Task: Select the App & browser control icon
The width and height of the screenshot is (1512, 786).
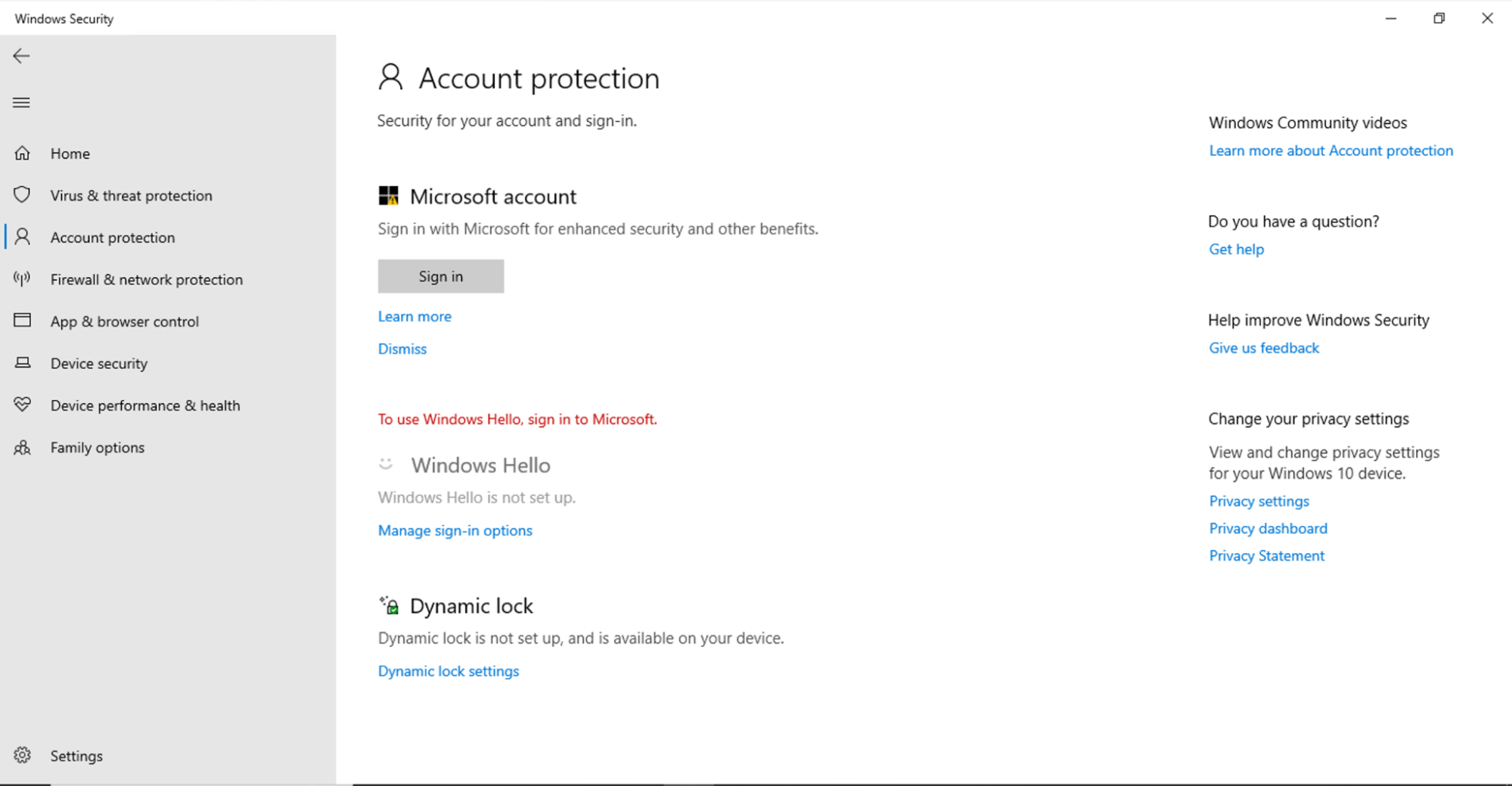Action: [x=23, y=321]
